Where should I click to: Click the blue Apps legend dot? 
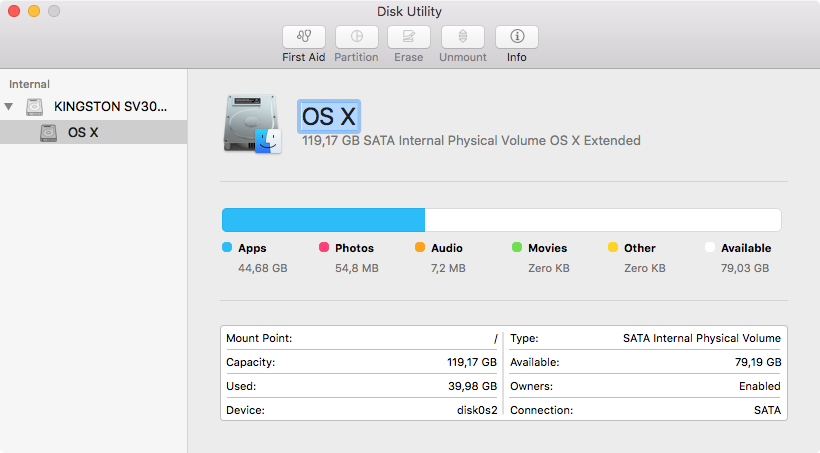tap(227, 247)
